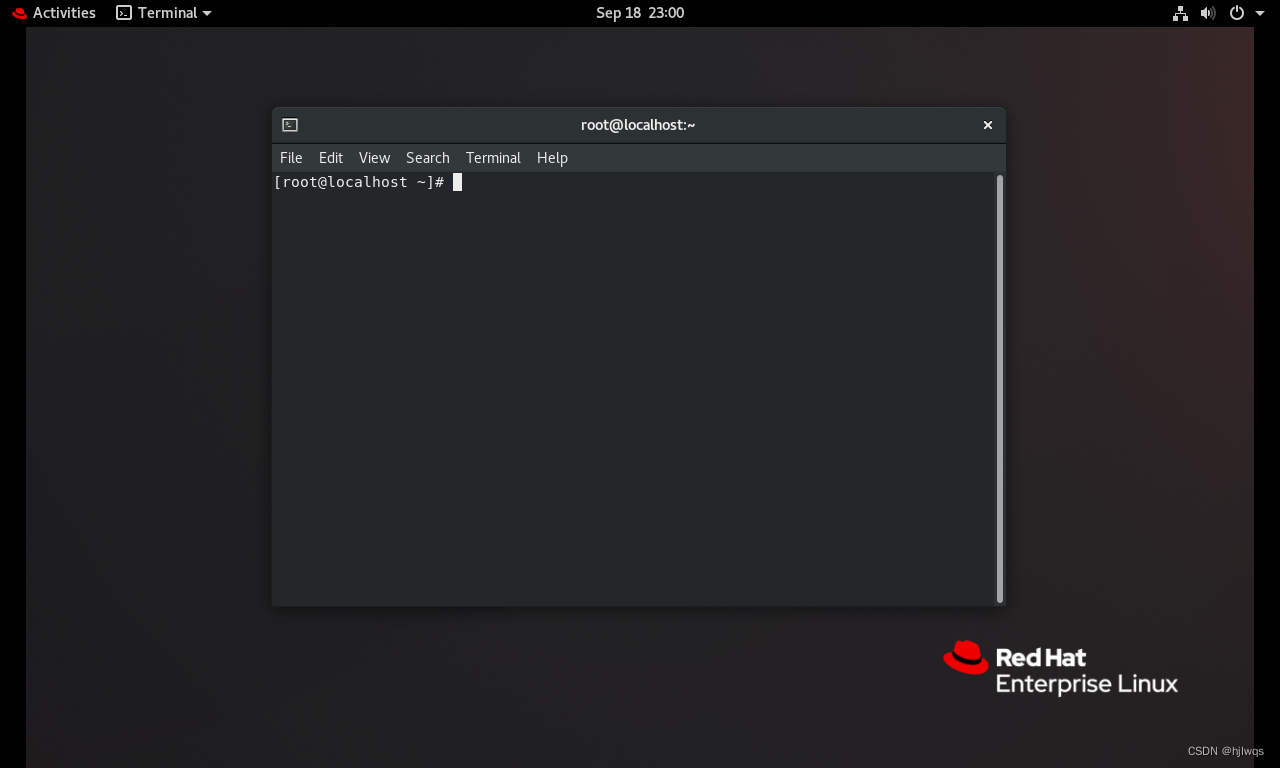This screenshot has height=768, width=1280.
Task: Open the system status menu chevron
Action: 1258,13
